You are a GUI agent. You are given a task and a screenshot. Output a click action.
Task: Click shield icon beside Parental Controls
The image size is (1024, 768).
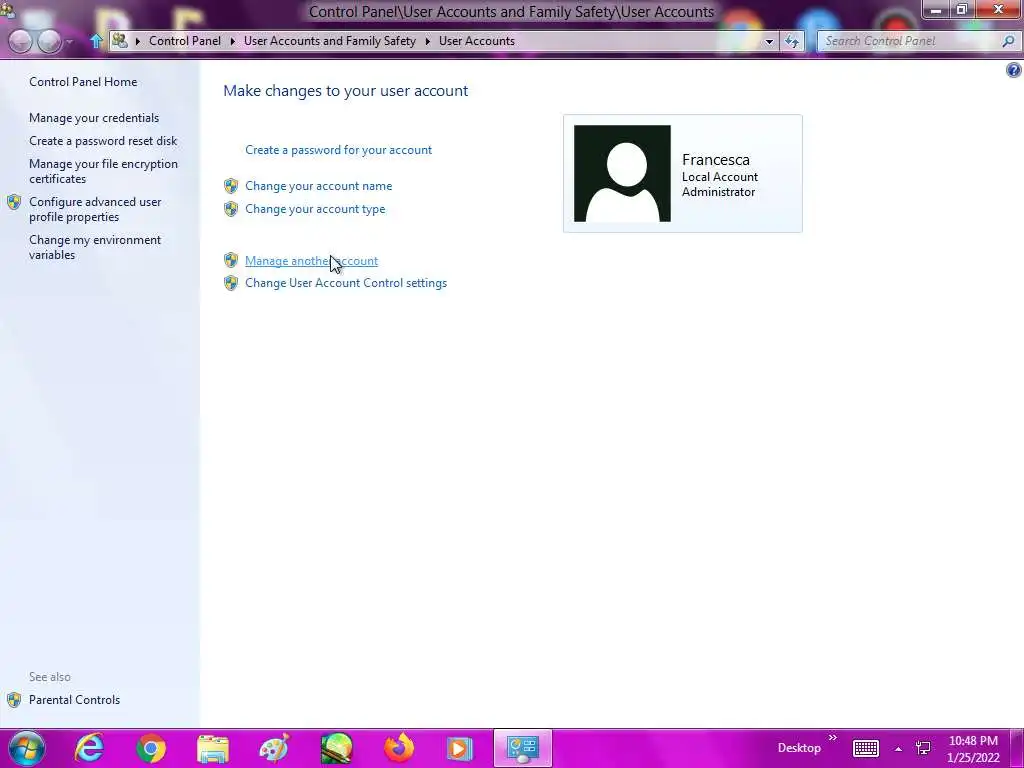pyautogui.click(x=14, y=699)
